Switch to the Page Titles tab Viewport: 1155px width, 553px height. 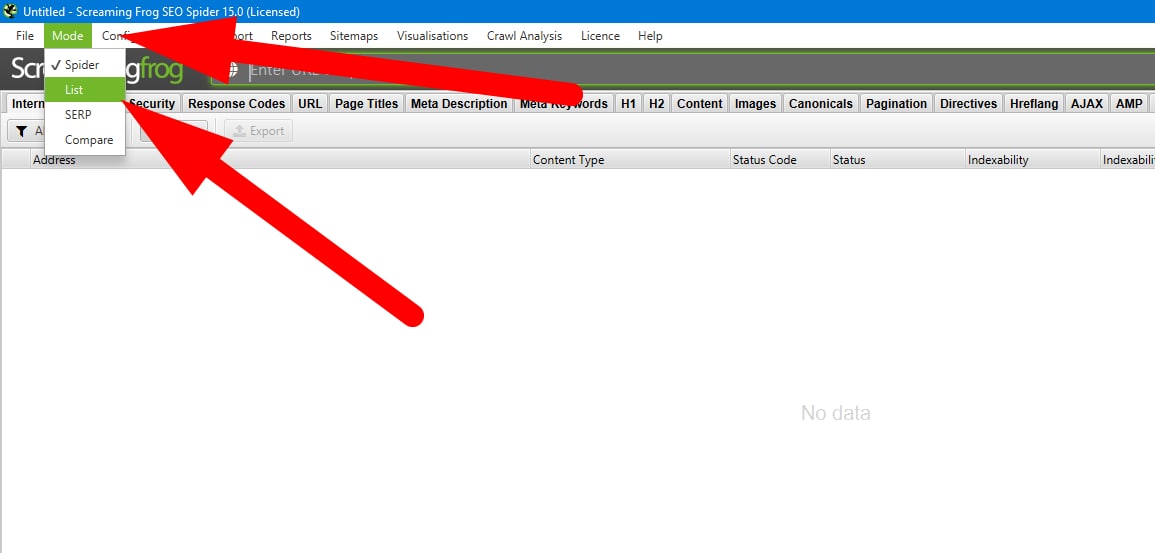pos(366,104)
